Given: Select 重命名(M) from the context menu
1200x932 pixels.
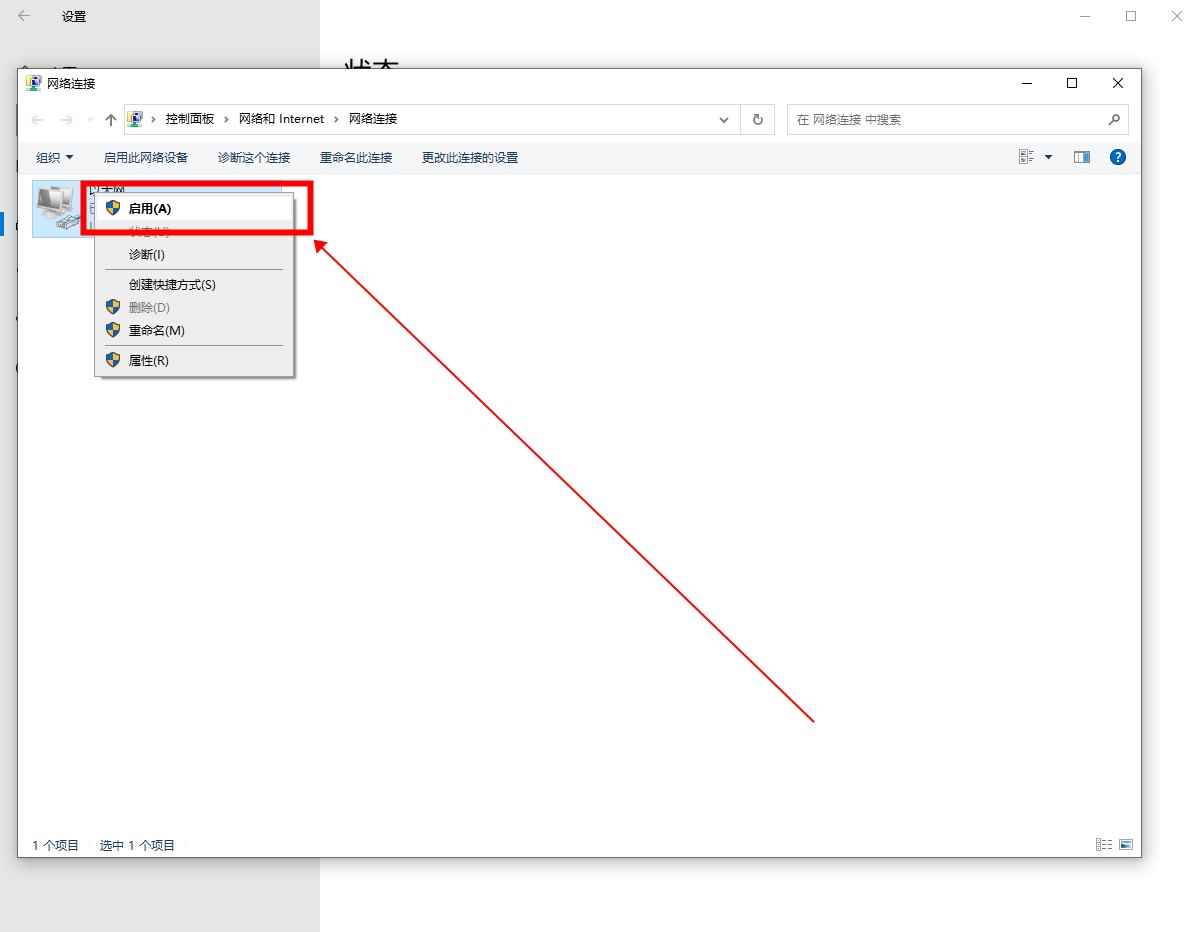Looking at the screenshot, I should point(156,330).
